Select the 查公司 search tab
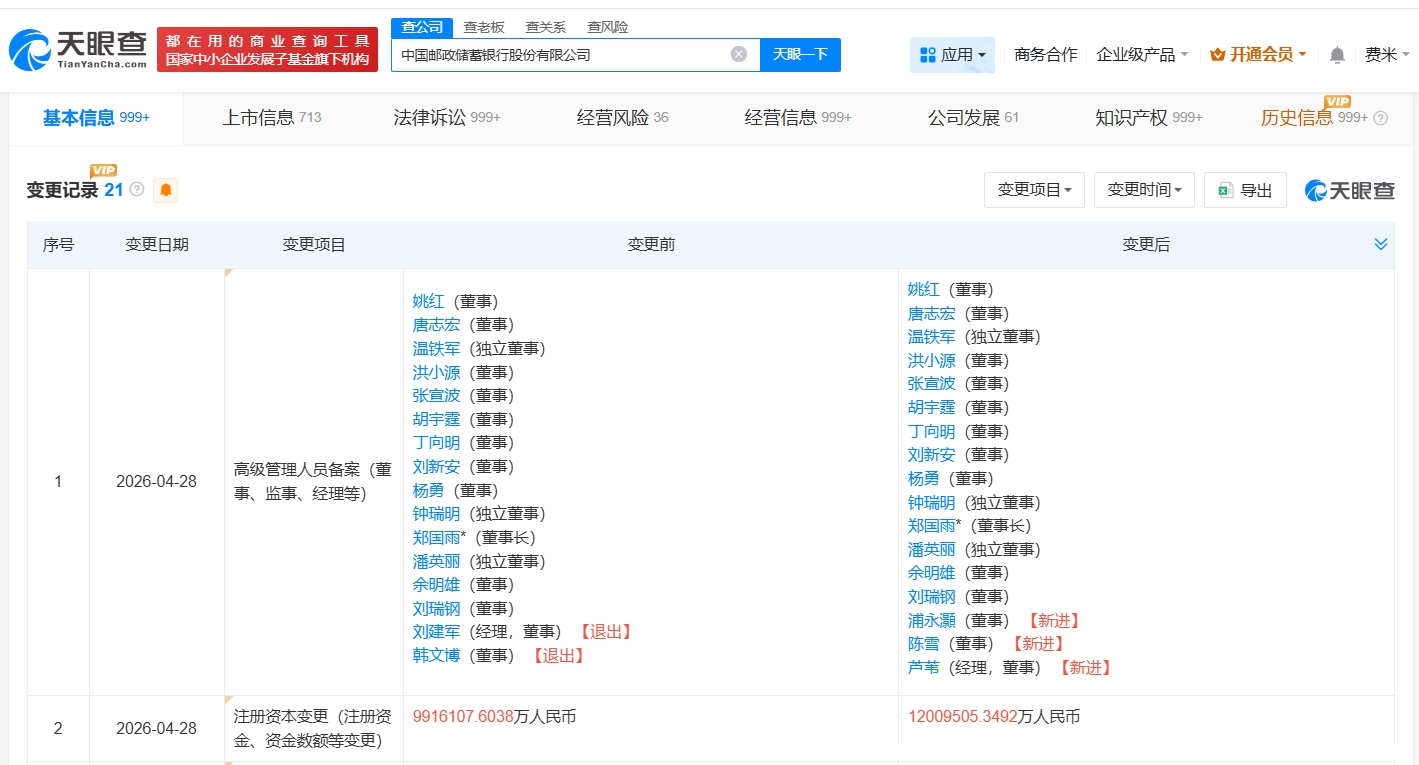Image resolution: width=1419 pixels, height=765 pixels. coord(422,27)
